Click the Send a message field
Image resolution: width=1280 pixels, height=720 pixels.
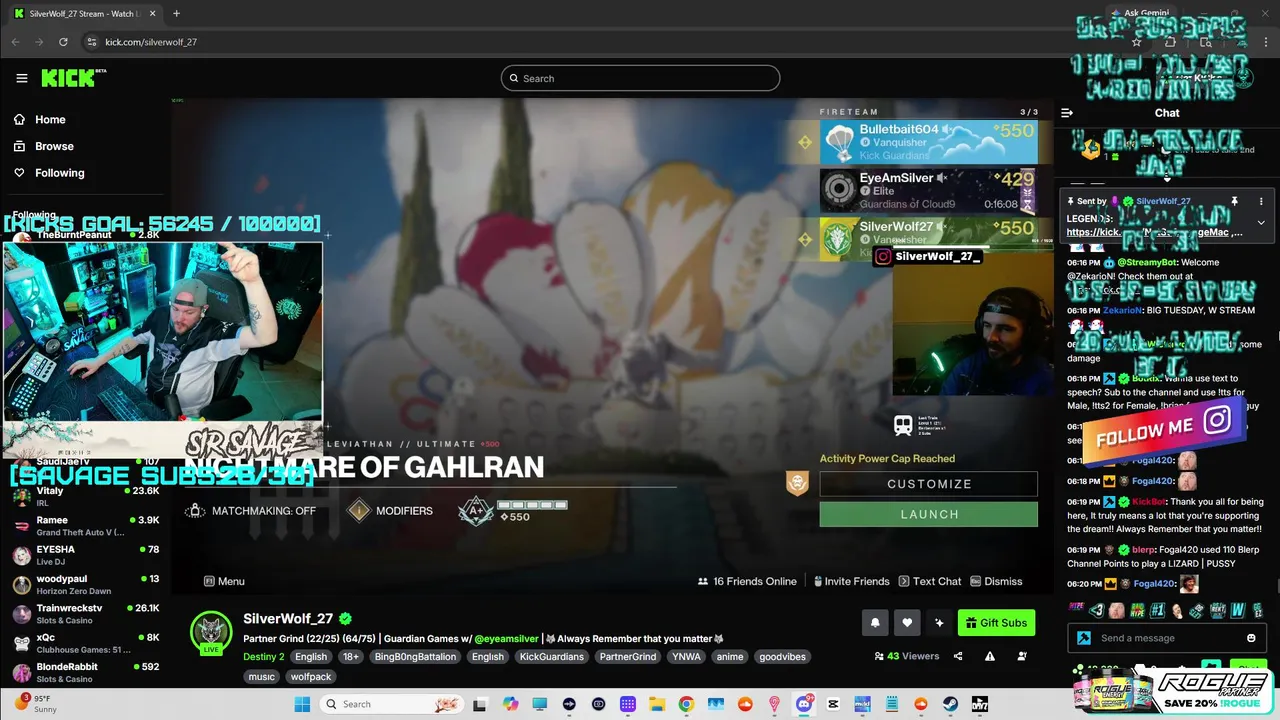[1169, 638]
